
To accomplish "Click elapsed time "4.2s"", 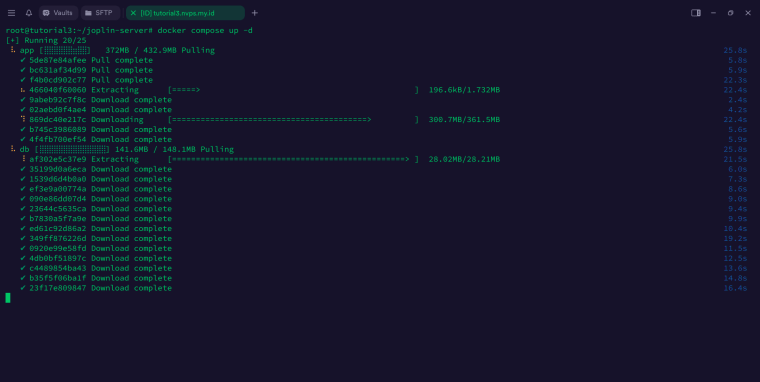I will (x=738, y=110).
